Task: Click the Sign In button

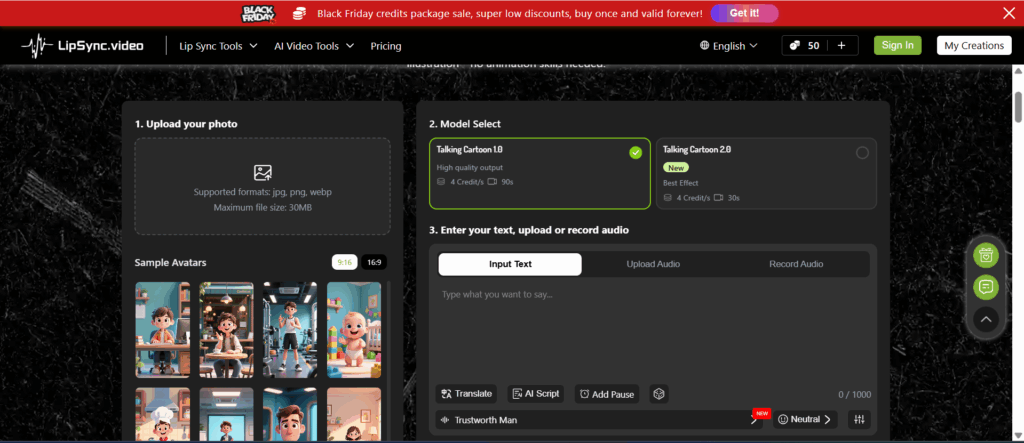Action: pyautogui.click(x=897, y=45)
